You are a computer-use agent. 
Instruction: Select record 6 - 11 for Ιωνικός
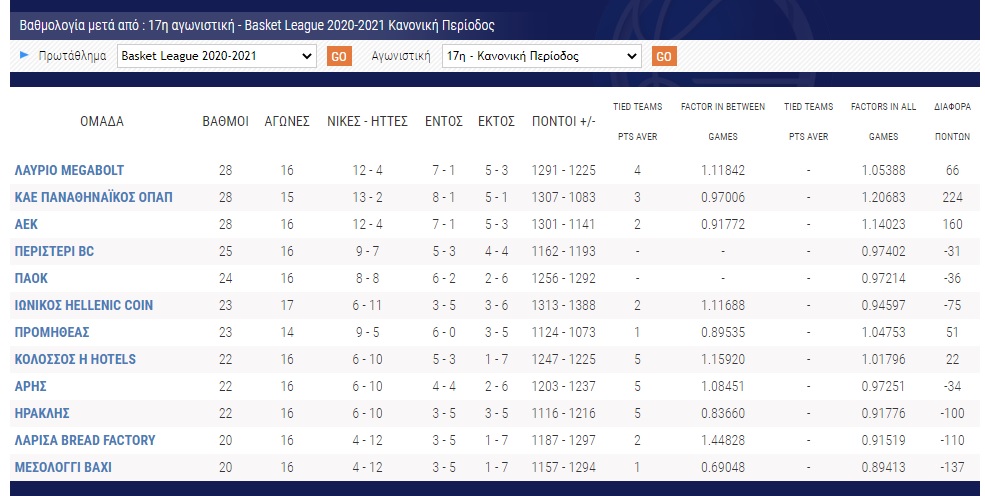click(x=367, y=305)
